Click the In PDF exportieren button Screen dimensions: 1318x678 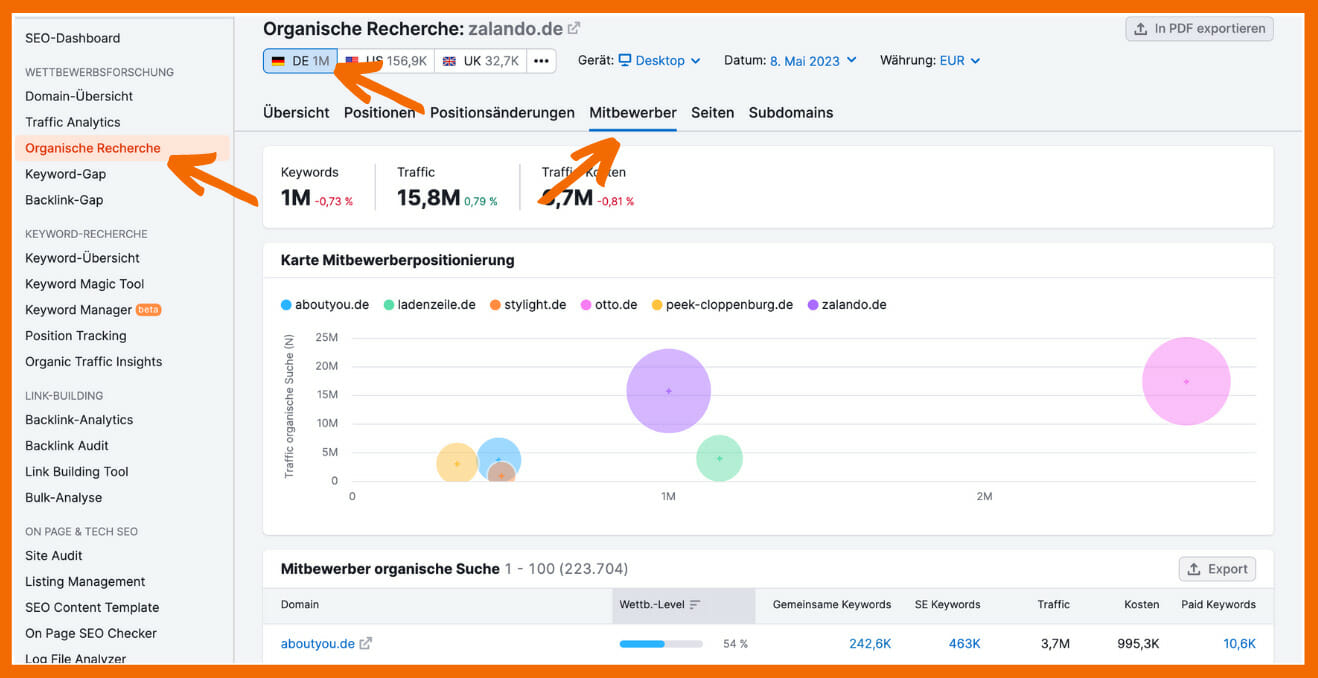point(1199,29)
